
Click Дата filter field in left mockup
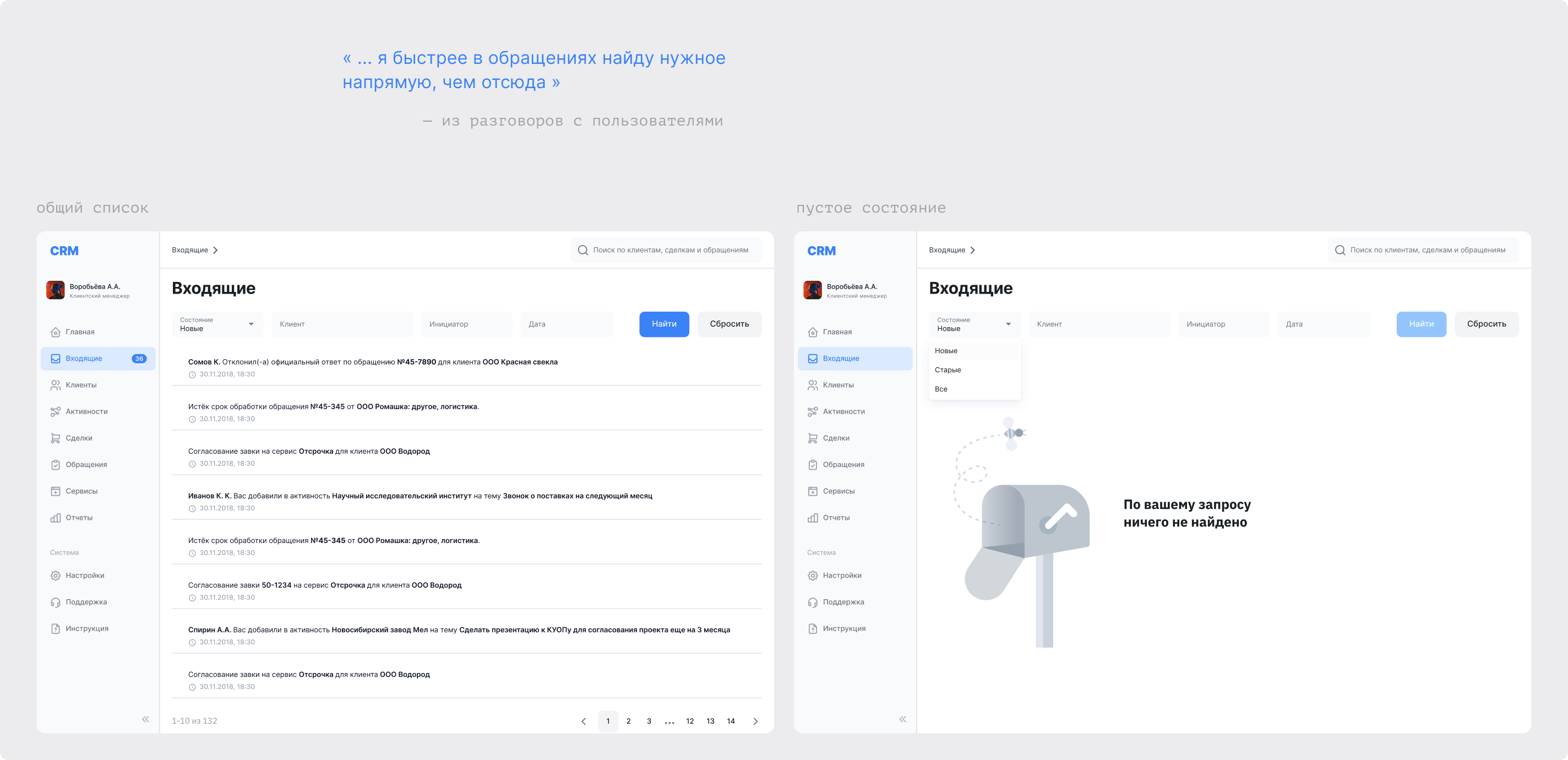(566, 324)
